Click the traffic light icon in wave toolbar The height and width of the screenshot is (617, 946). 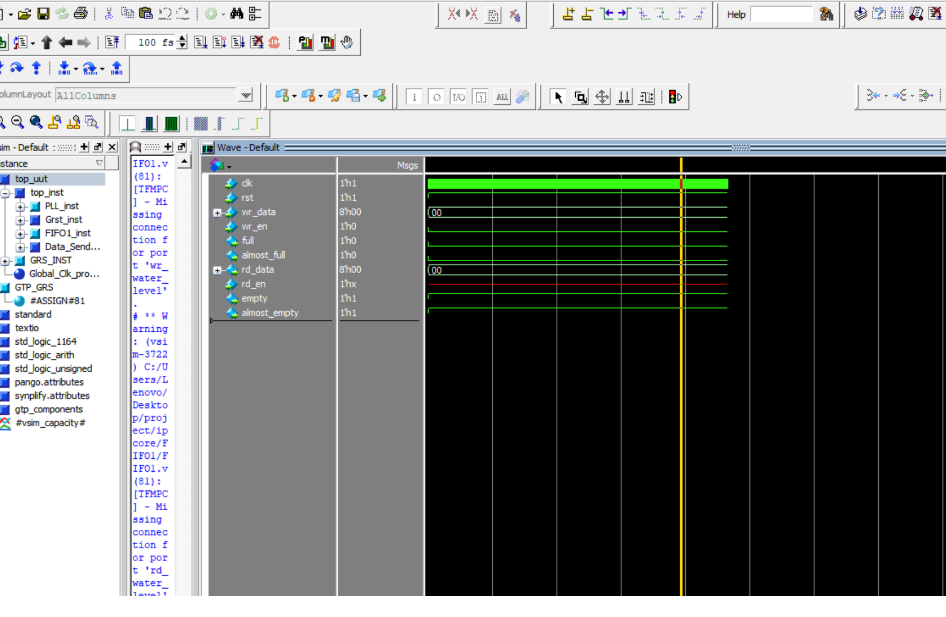pos(675,97)
